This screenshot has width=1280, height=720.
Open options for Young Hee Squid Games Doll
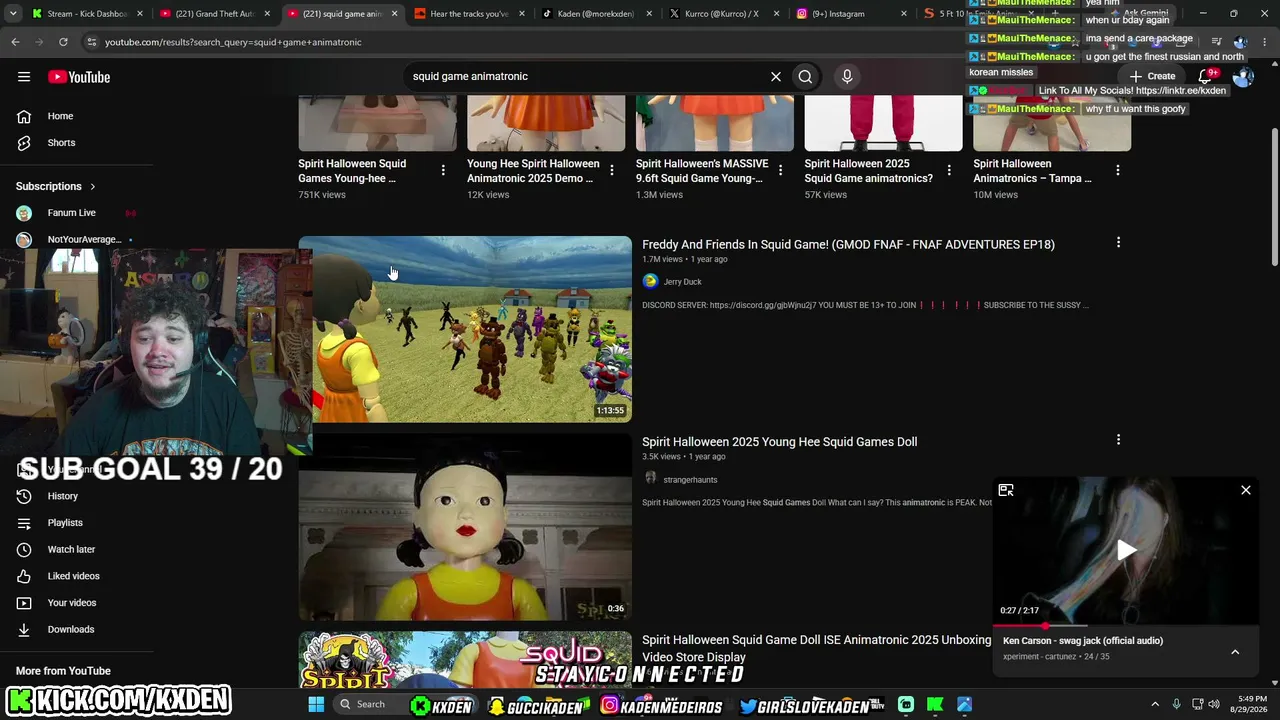pos(1118,439)
